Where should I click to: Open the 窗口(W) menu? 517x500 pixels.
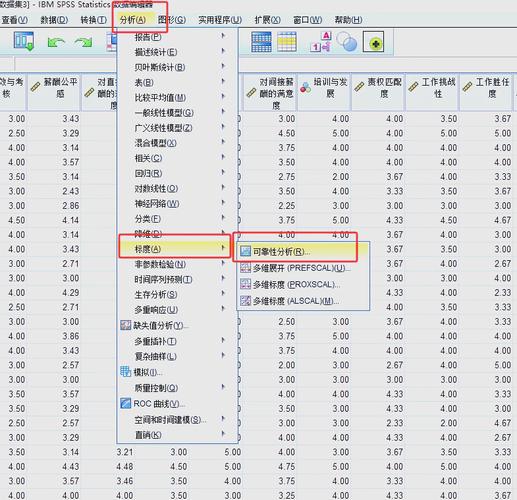[307, 20]
